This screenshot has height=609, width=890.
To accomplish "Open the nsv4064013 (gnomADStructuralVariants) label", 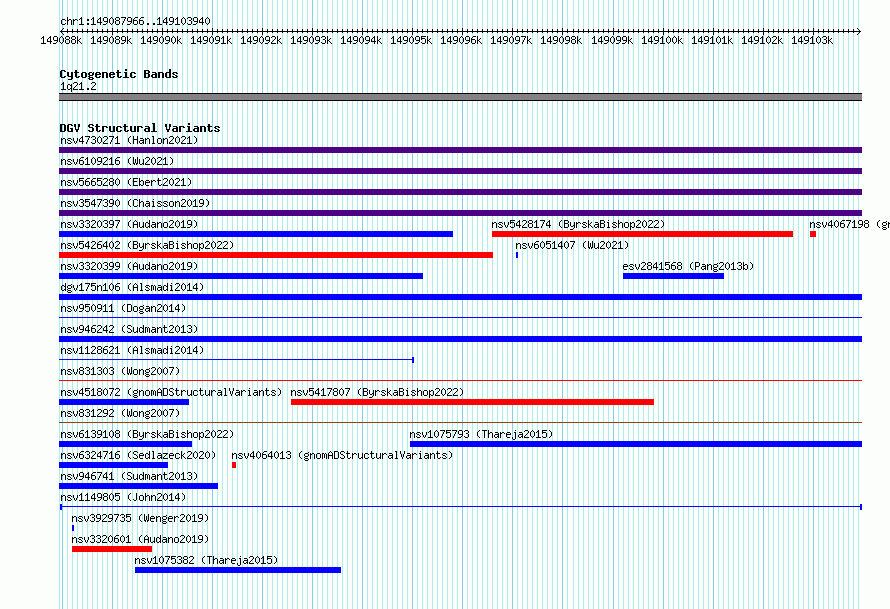I will pyautogui.click(x=342, y=455).
